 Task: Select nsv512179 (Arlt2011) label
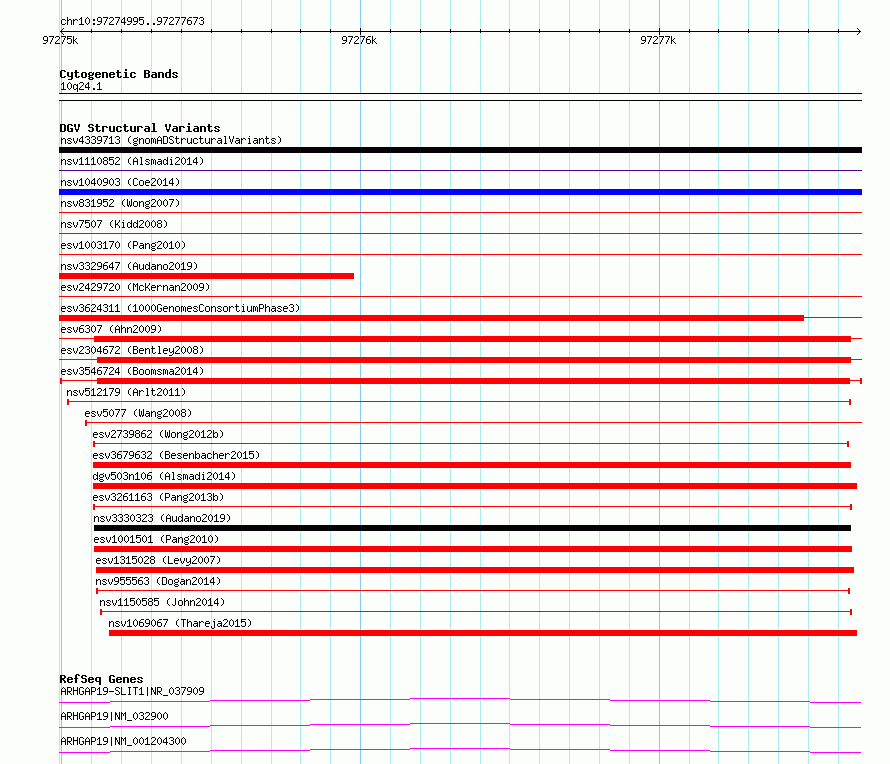coord(126,392)
